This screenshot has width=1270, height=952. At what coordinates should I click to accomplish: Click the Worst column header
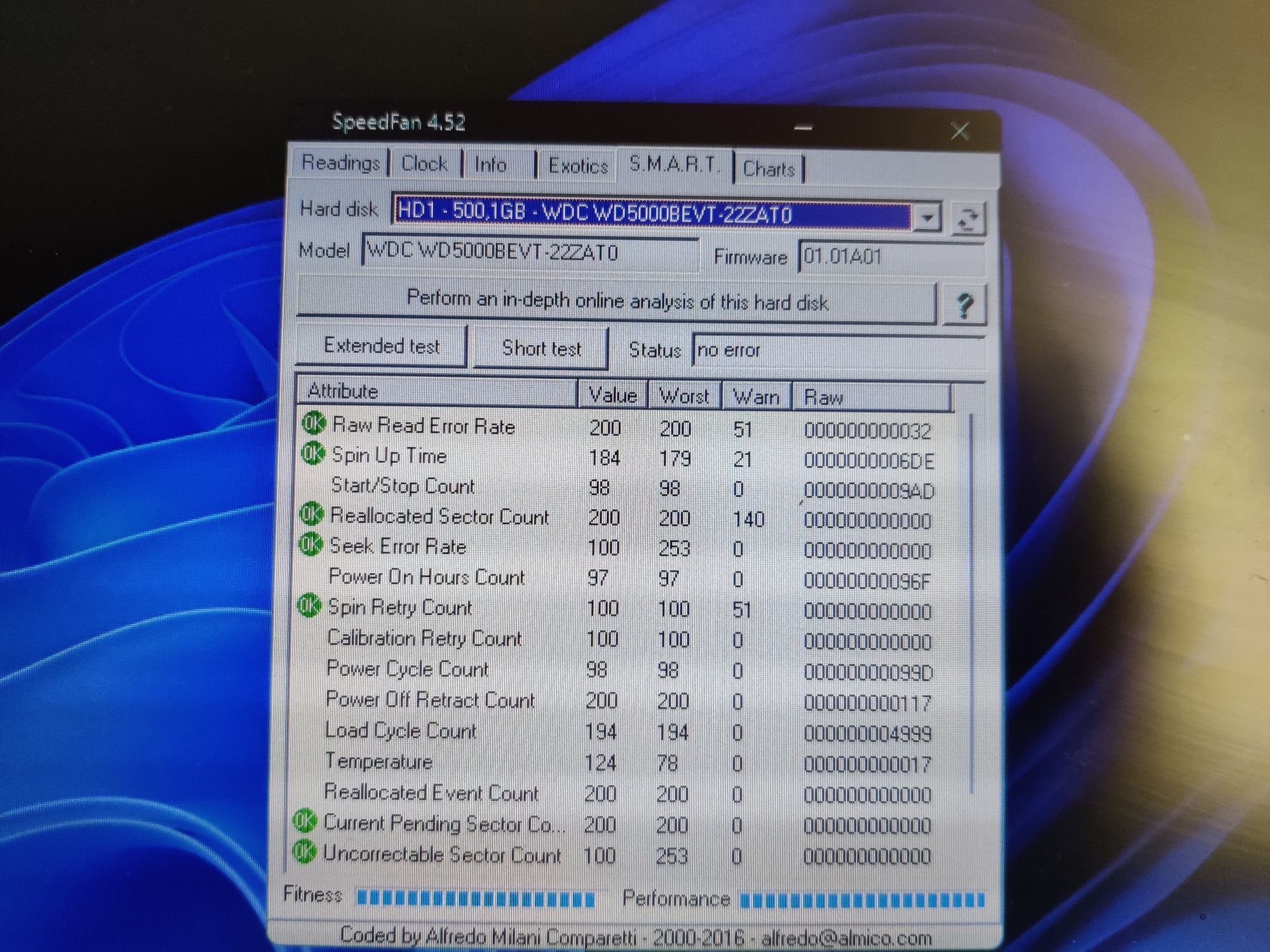(685, 396)
